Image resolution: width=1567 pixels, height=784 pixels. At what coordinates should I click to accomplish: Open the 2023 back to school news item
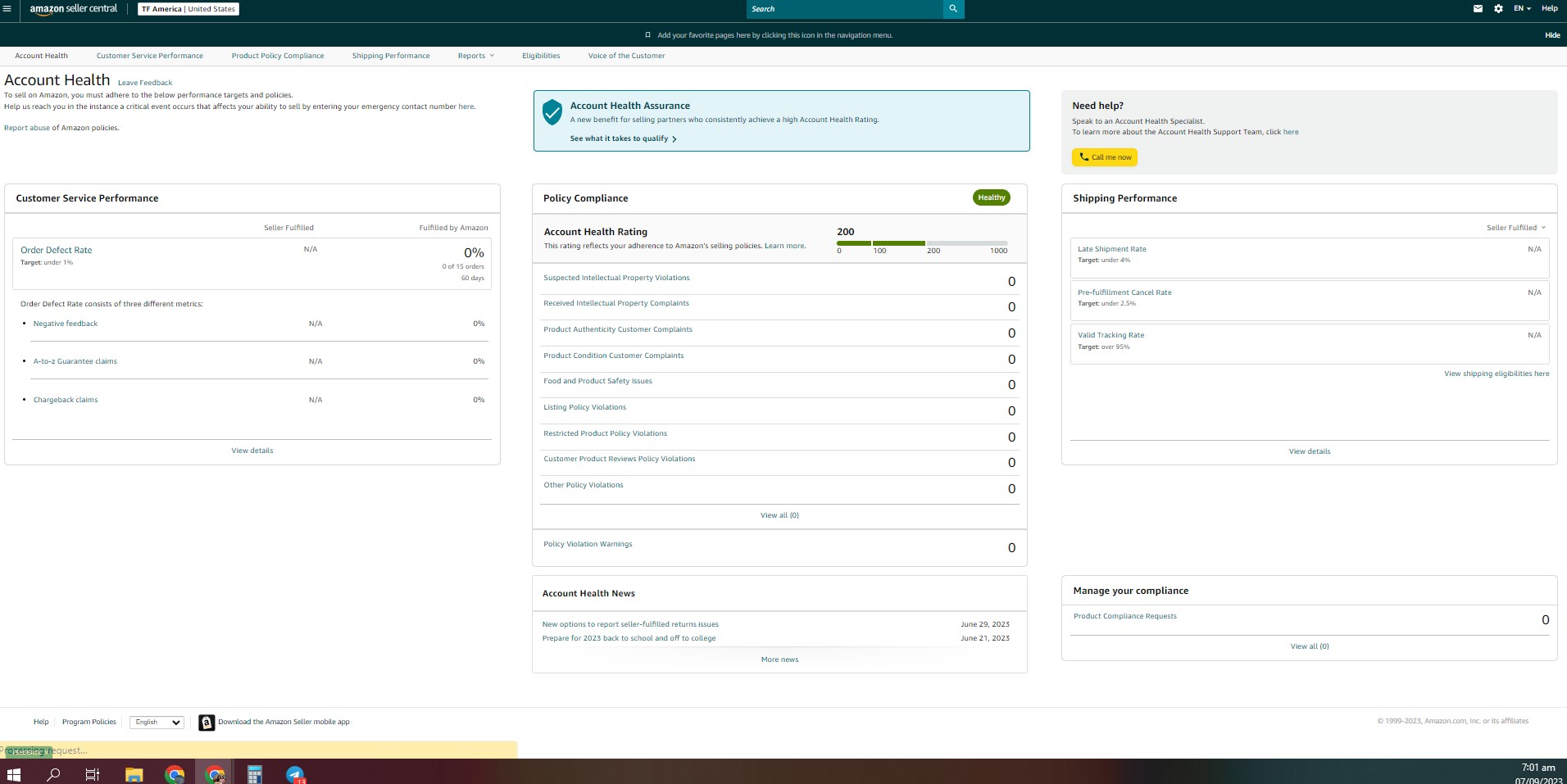pos(629,638)
